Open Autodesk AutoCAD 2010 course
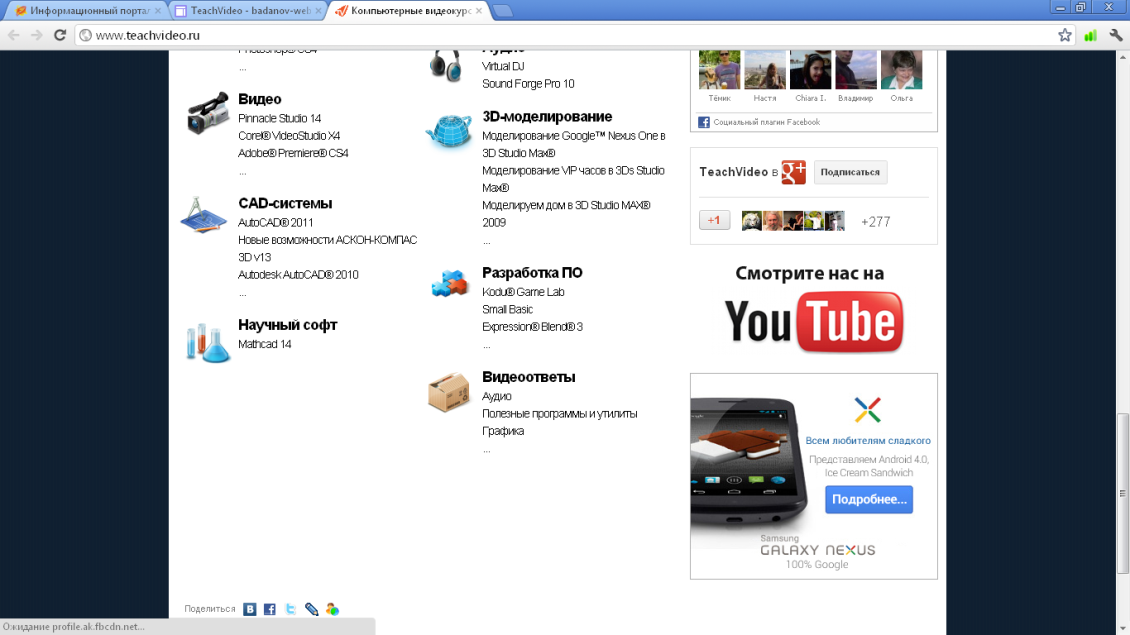 pyautogui.click(x=298, y=275)
